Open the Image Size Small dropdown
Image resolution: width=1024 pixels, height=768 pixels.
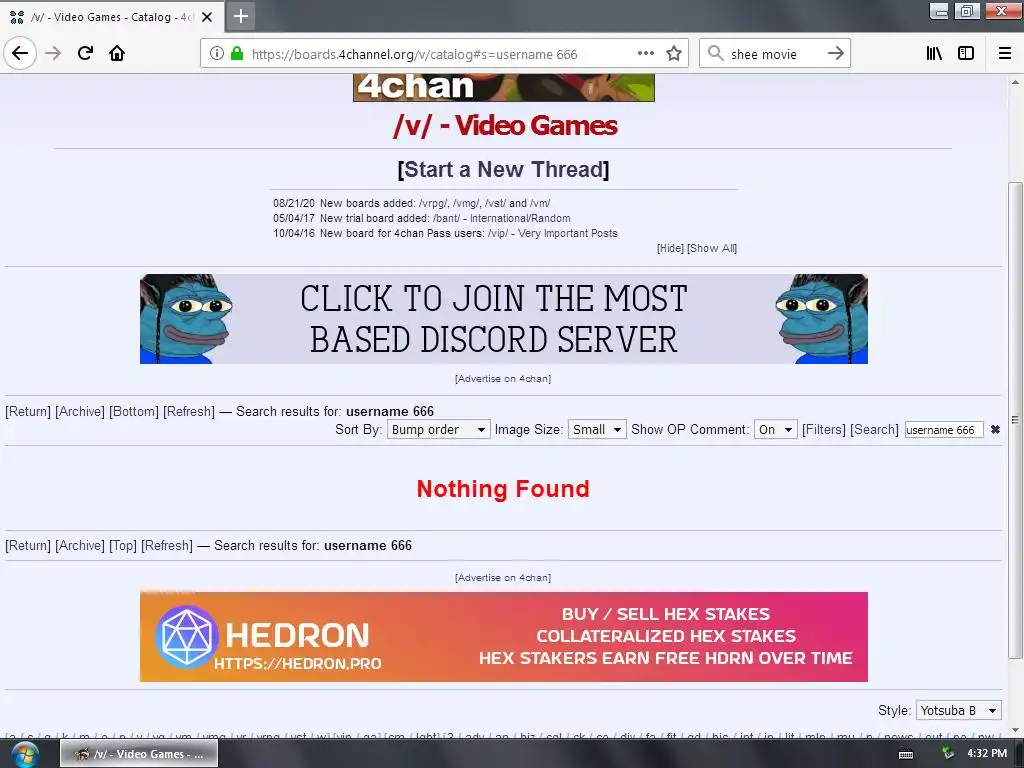597,430
